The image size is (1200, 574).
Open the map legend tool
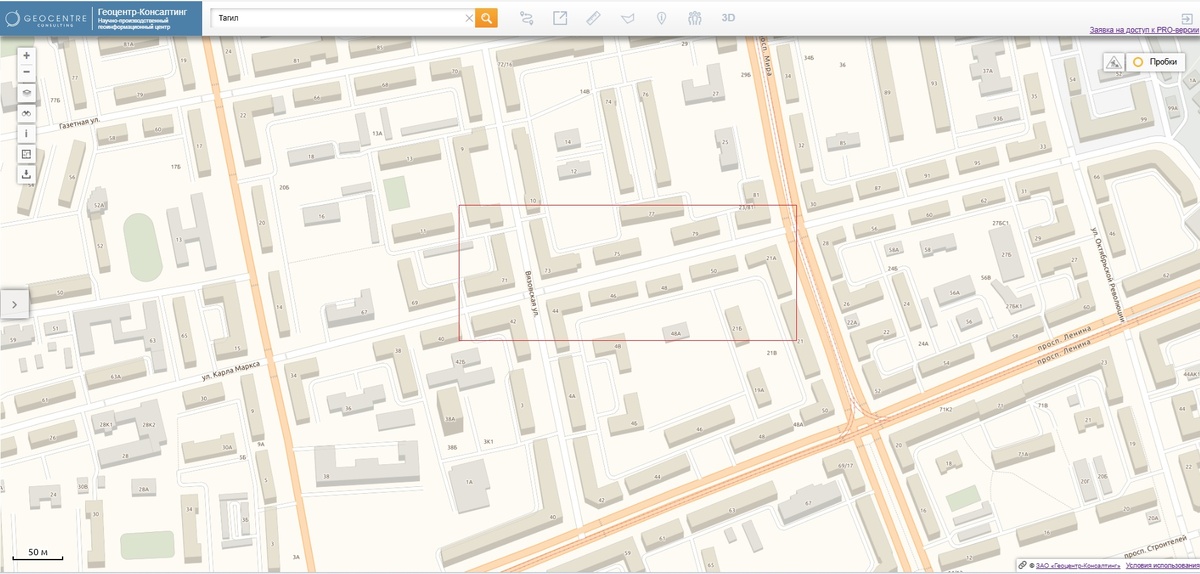(x=26, y=154)
